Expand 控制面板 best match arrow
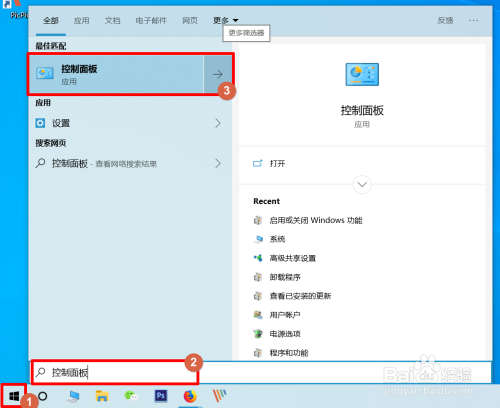This screenshot has width=500, height=408. 218,74
